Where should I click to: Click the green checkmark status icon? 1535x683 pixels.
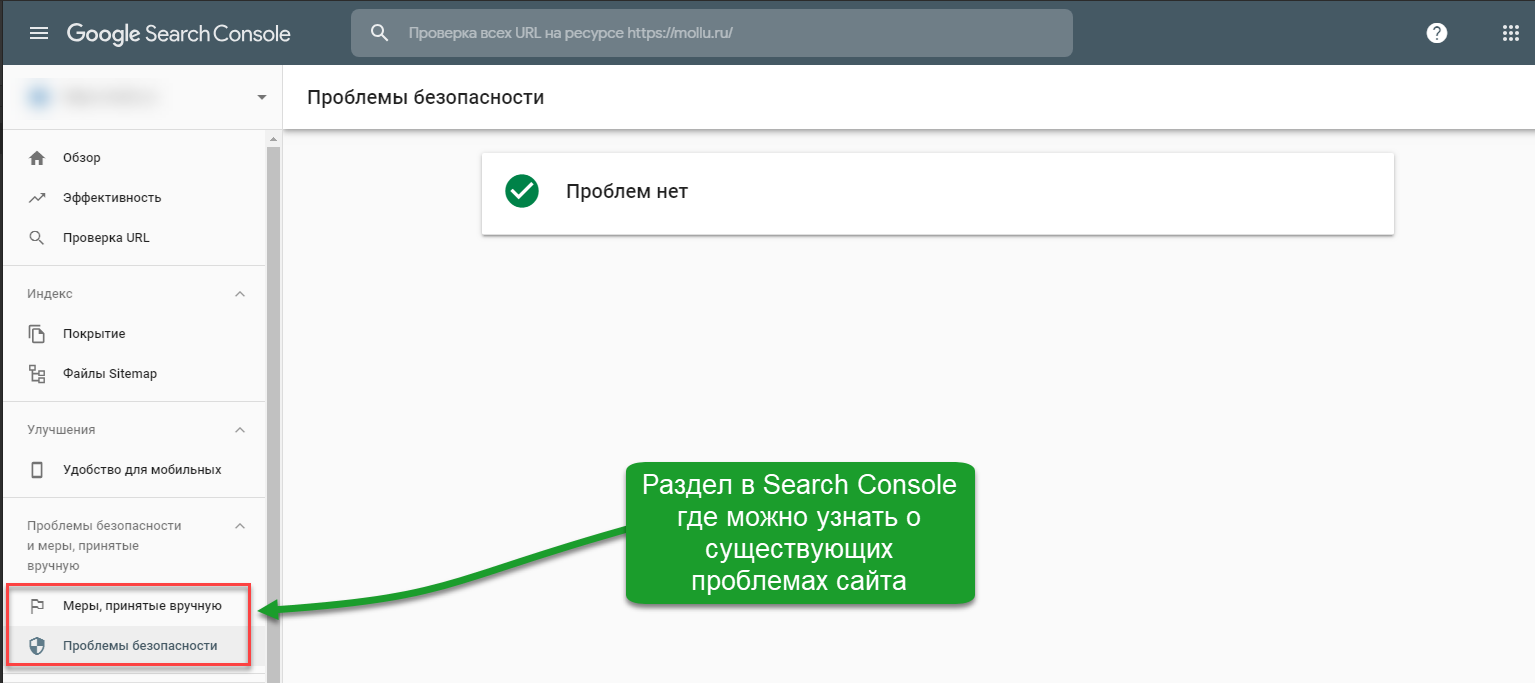pos(522,191)
